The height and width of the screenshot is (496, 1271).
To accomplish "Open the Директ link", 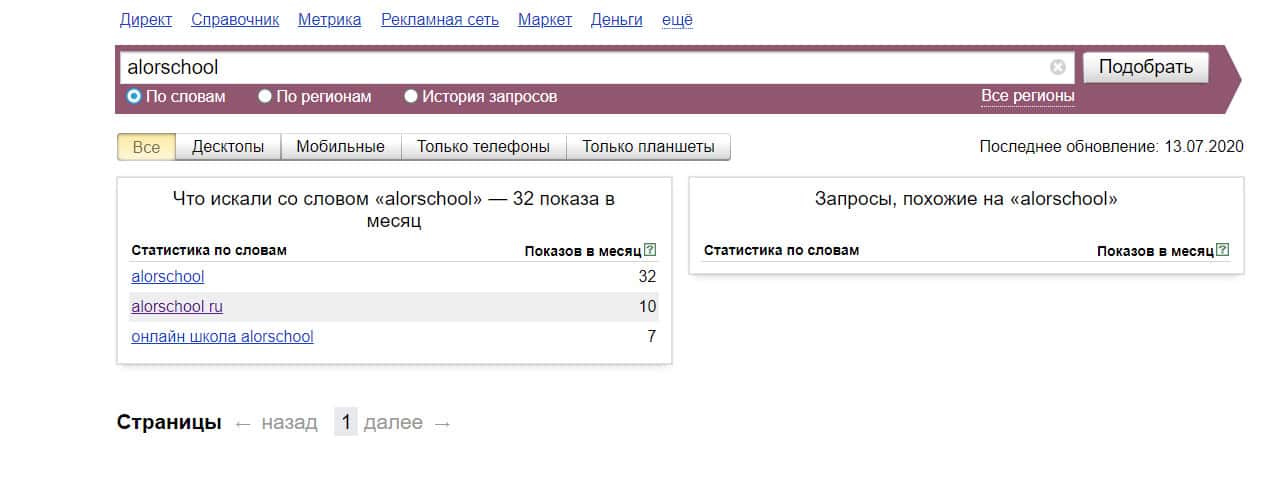I will pyautogui.click(x=146, y=20).
